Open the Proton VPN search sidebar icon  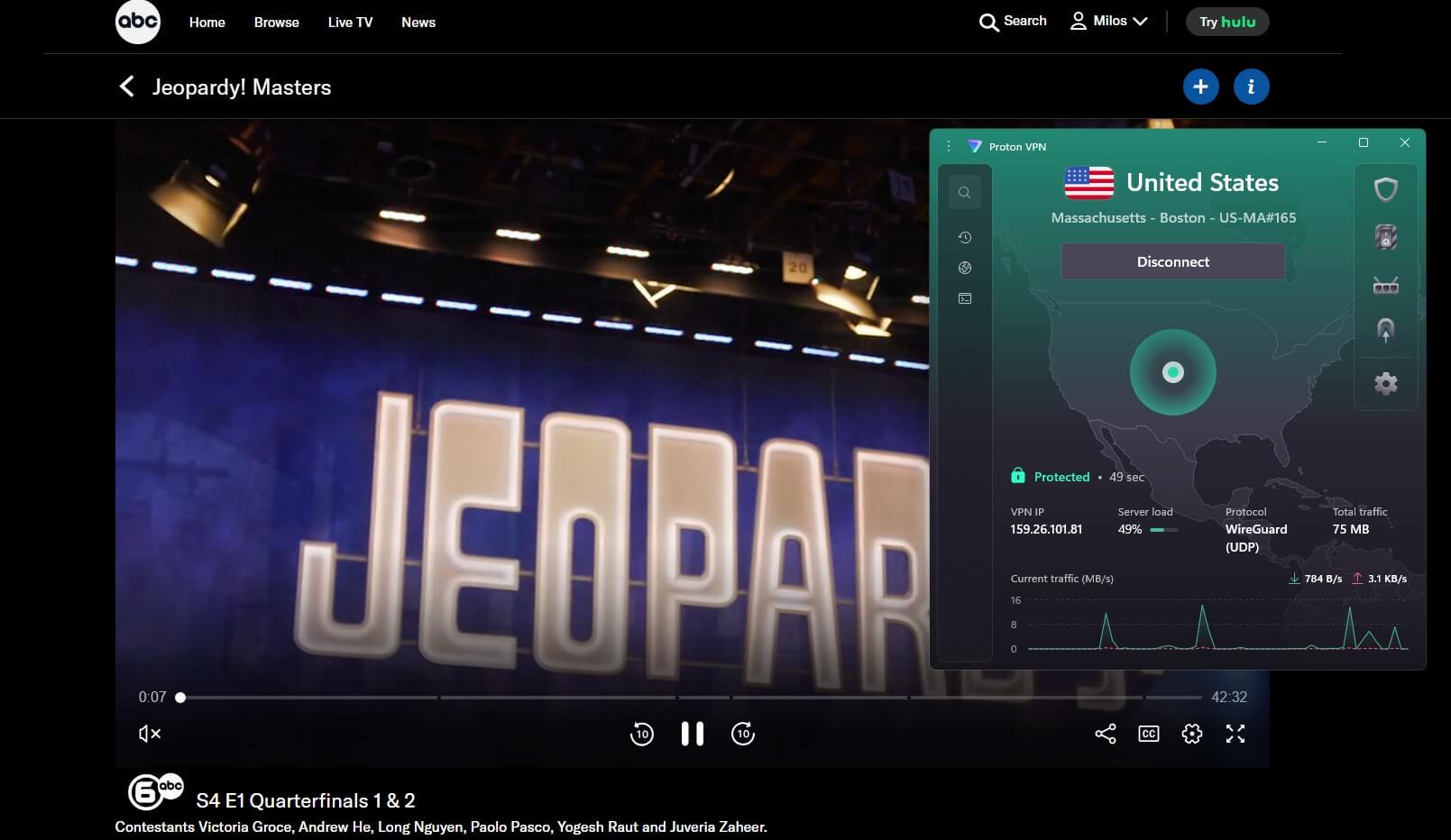[965, 192]
